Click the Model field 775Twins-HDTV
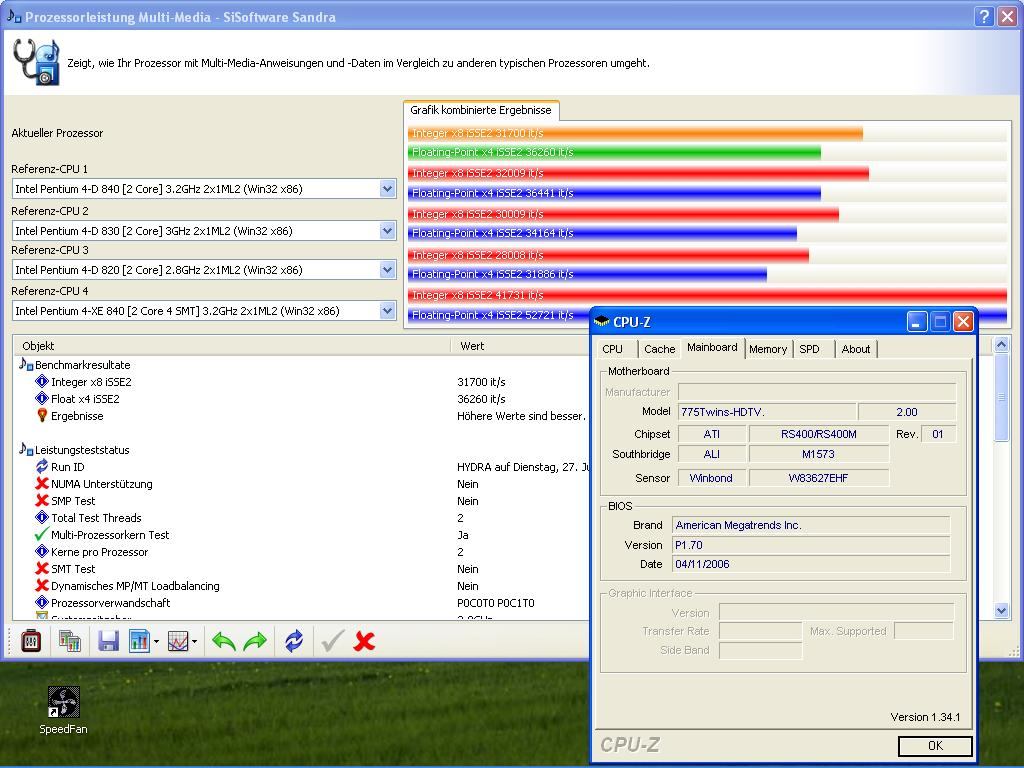The image size is (1024, 768). [767, 412]
